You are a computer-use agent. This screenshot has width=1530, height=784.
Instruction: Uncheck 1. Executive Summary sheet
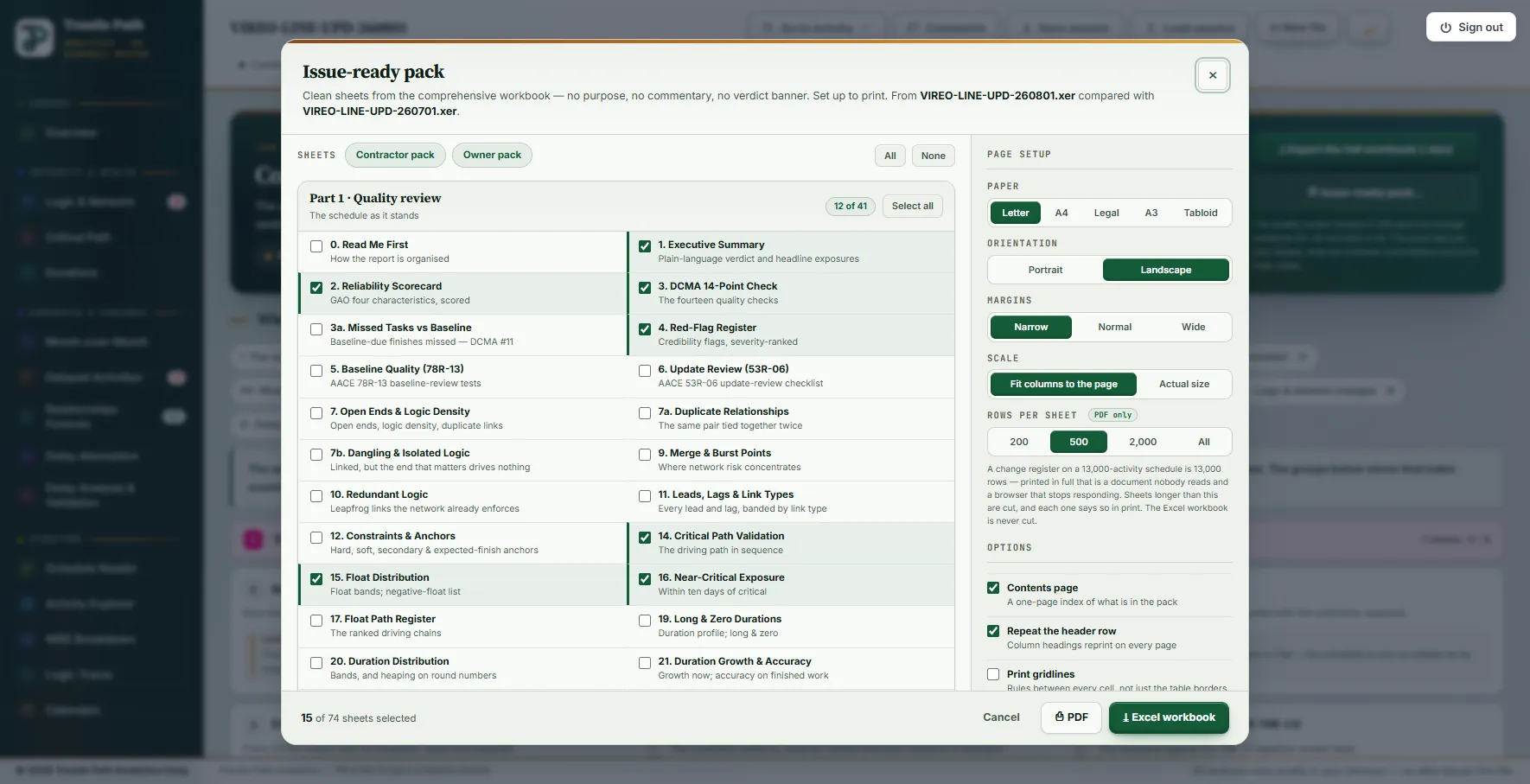click(x=645, y=246)
